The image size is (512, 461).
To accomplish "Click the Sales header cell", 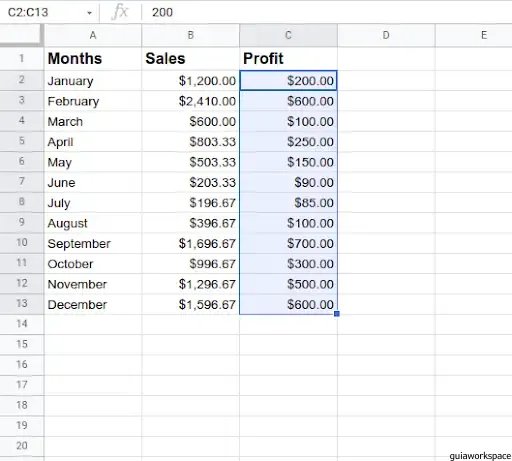I will coord(190,59).
